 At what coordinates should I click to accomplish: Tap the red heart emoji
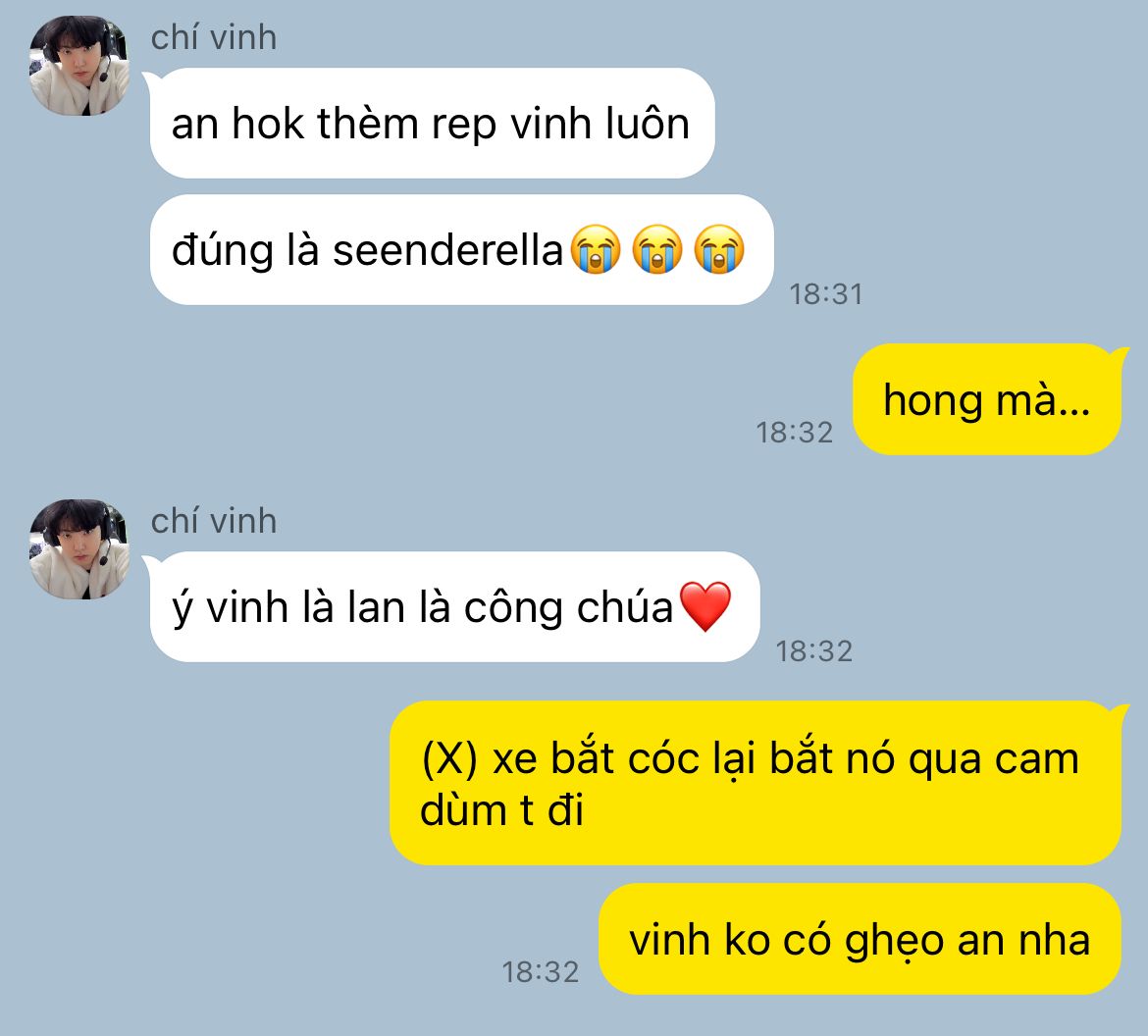coord(705,606)
